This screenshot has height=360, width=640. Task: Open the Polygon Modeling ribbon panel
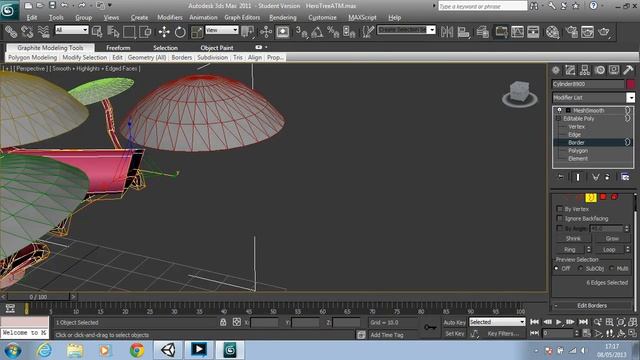pos(33,58)
